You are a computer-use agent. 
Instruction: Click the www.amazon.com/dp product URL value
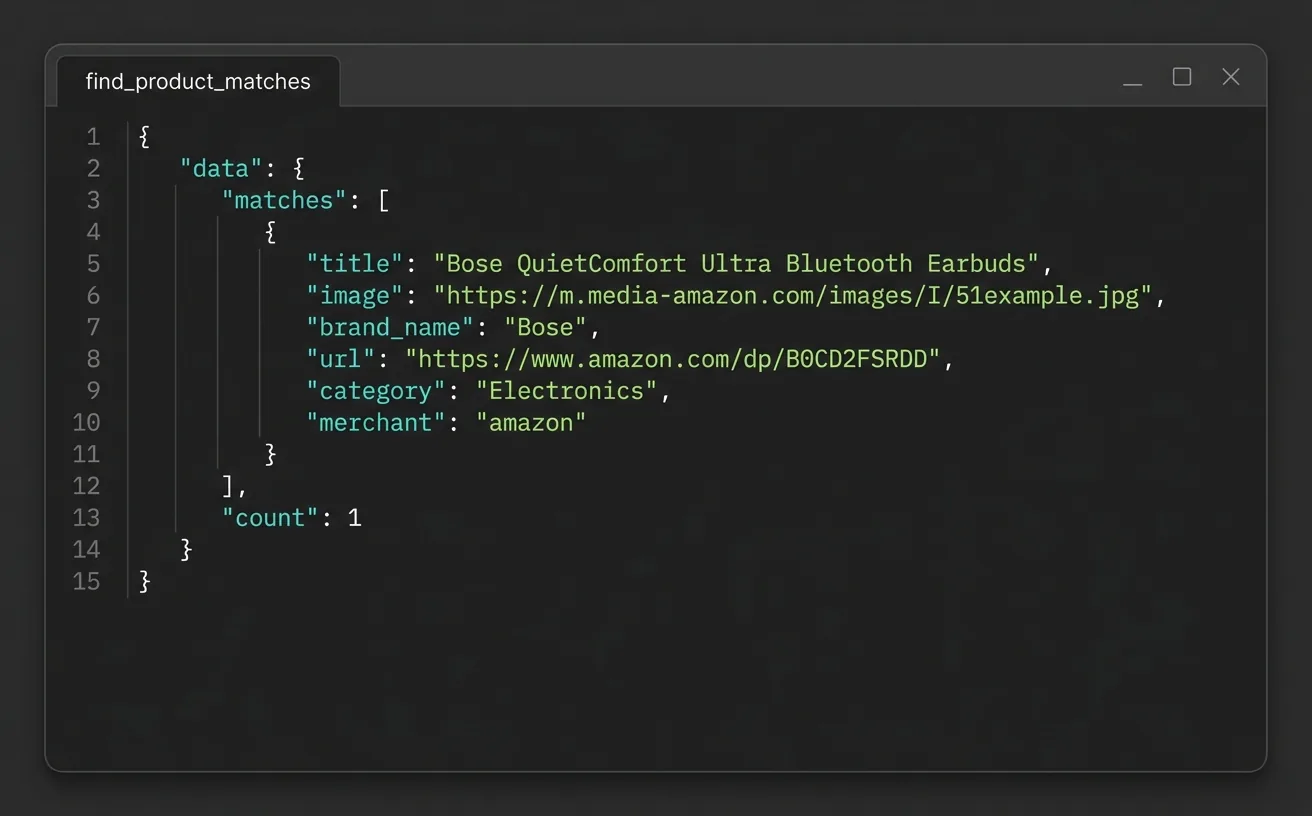(x=673, y=358)
